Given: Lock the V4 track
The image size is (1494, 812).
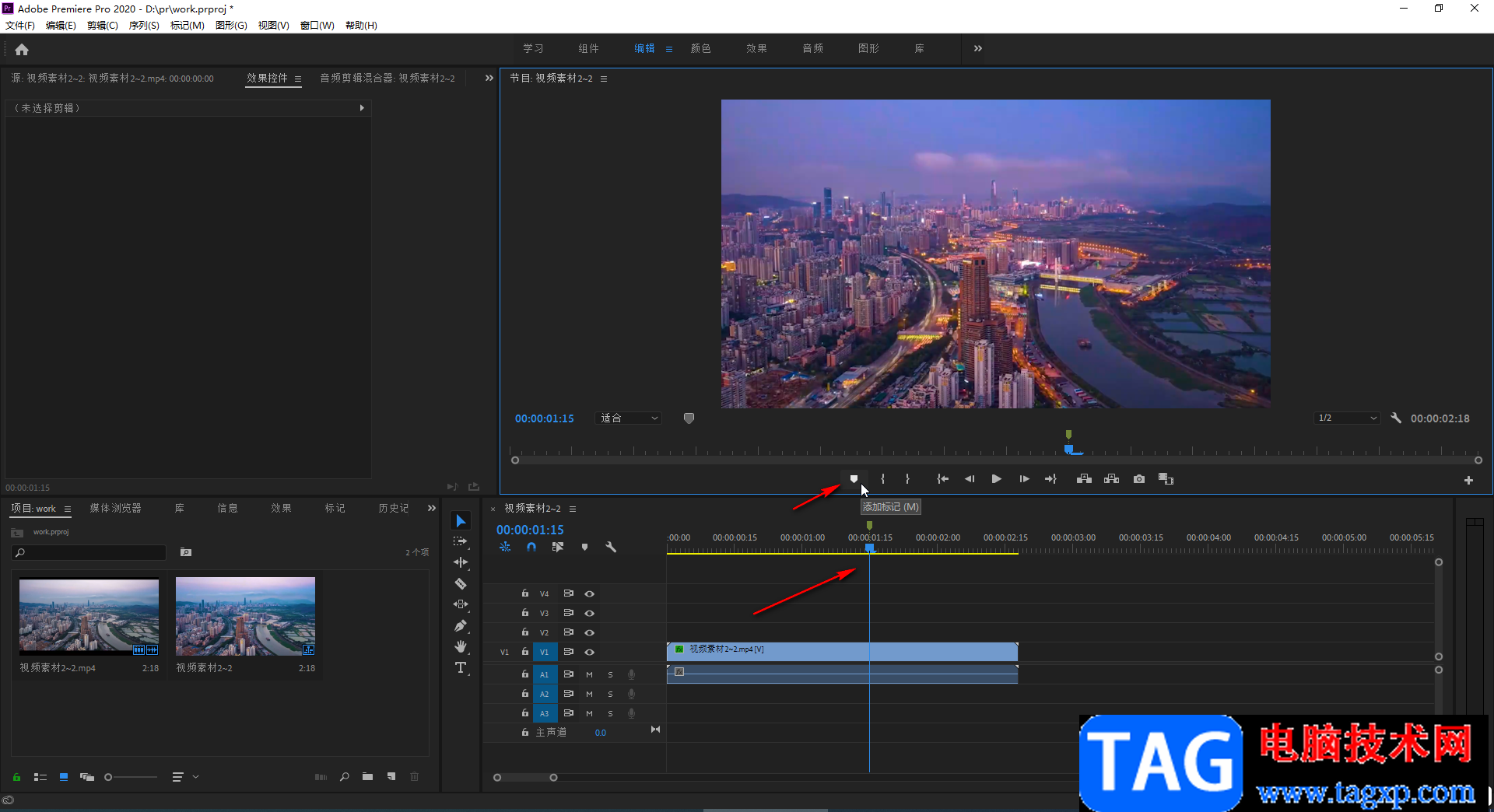Looking at the screenshot, I should (525, 593).
